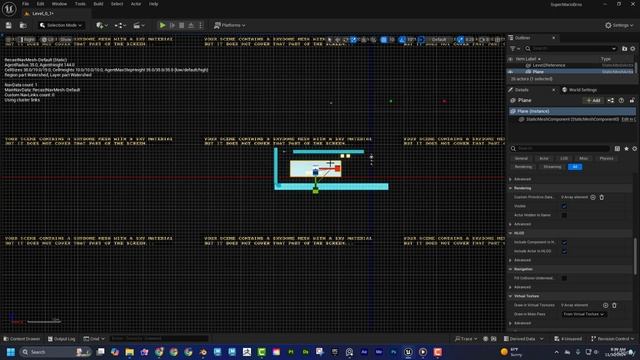Select the StaticMeshComponent row
This screenshot has height=360, width=640.
click(x=571, y=120)
